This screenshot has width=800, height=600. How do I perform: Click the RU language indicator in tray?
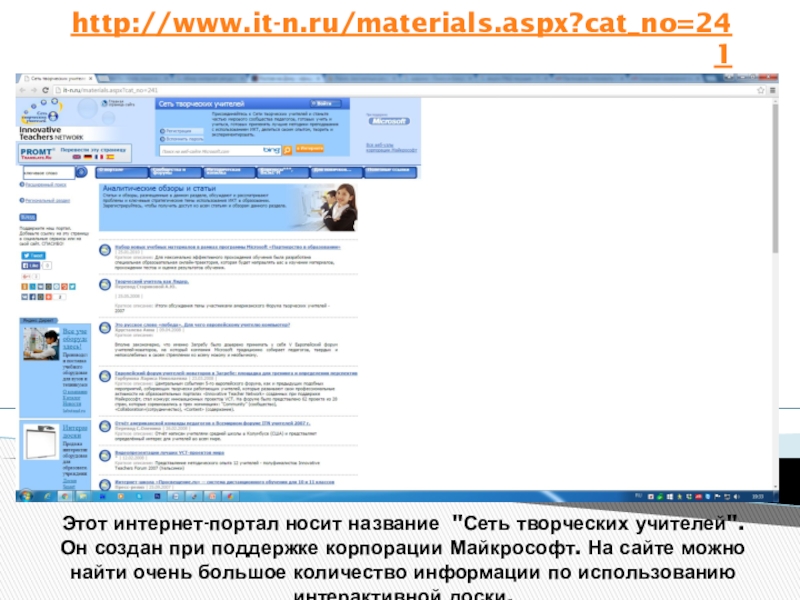pos(638,496)
